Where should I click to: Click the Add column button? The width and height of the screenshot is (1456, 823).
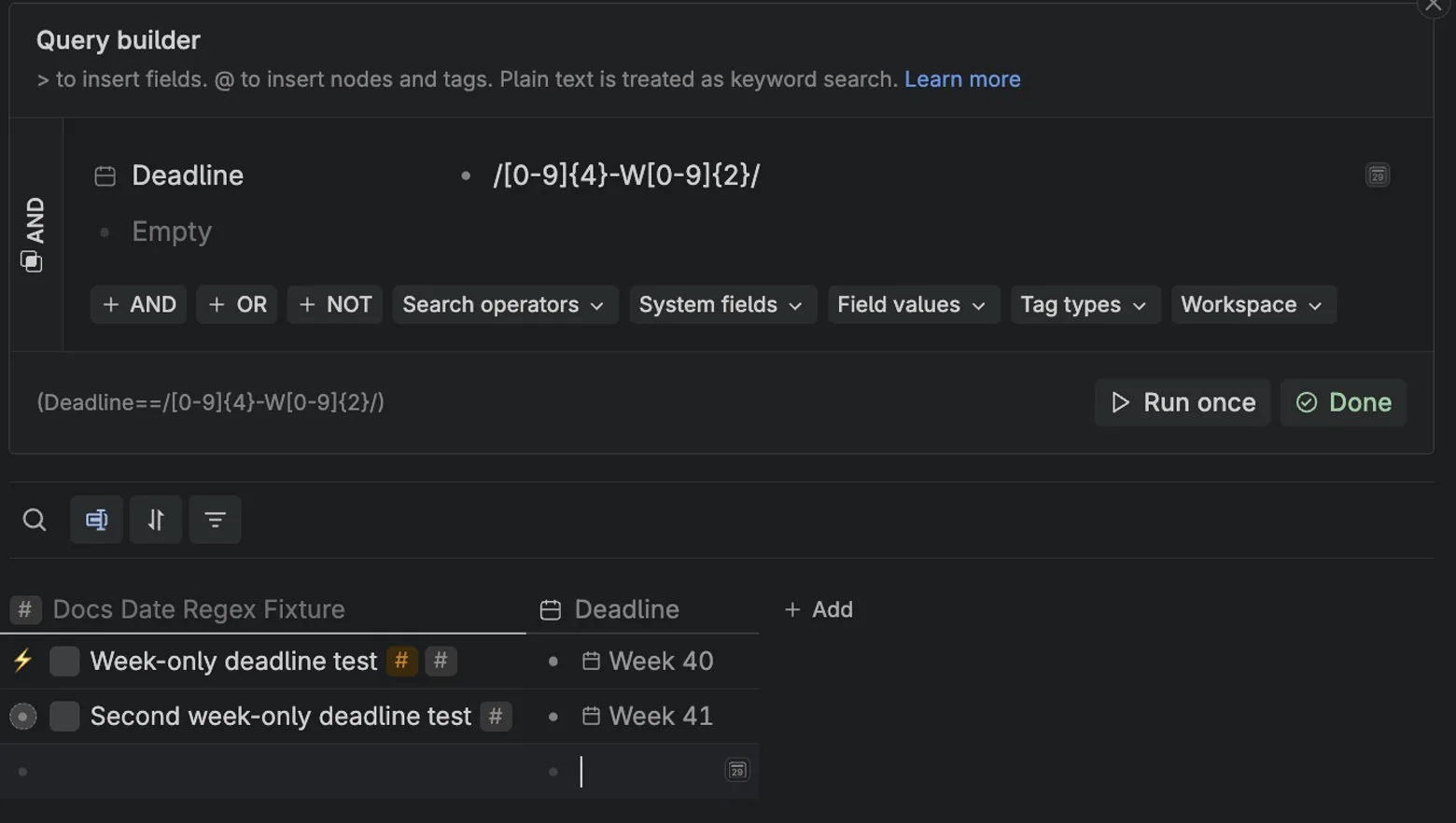tap(819, 609)
